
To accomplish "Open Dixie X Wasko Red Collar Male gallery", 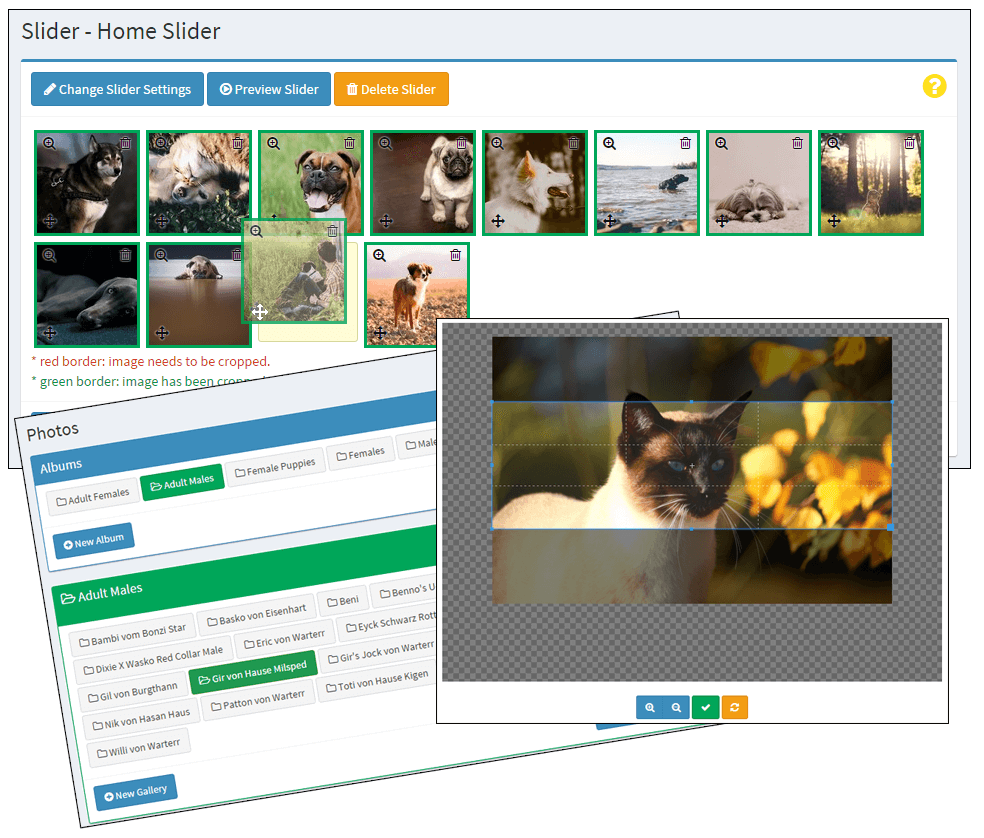I will pyautogui.click(x=152, y=660).
